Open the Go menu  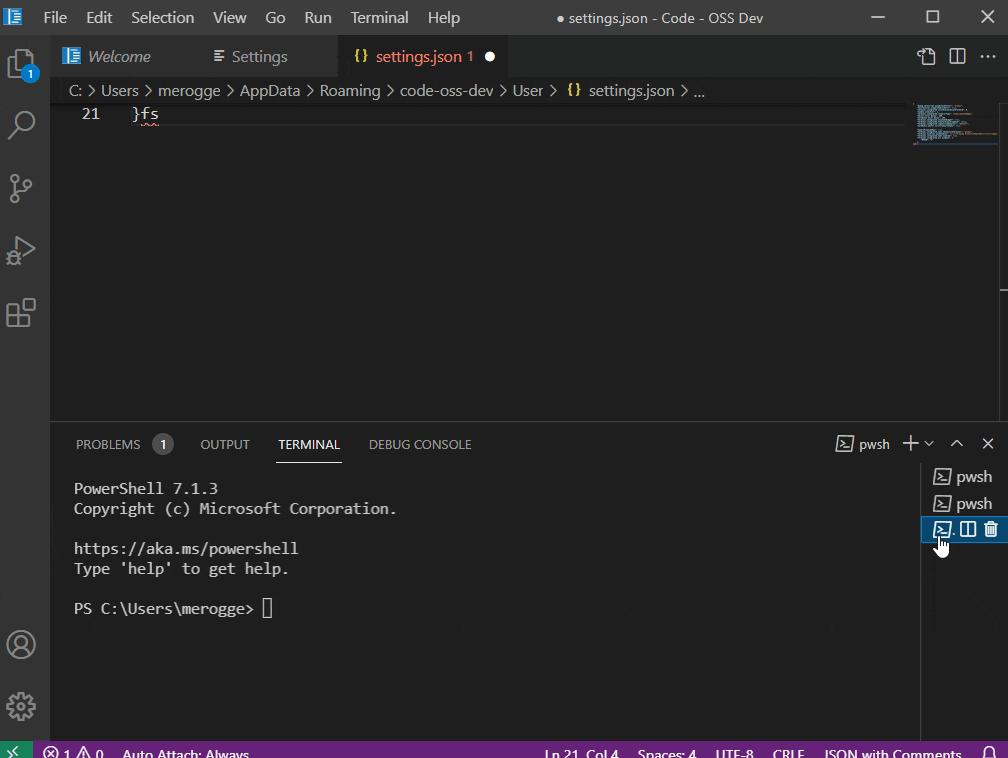point(275,17)
